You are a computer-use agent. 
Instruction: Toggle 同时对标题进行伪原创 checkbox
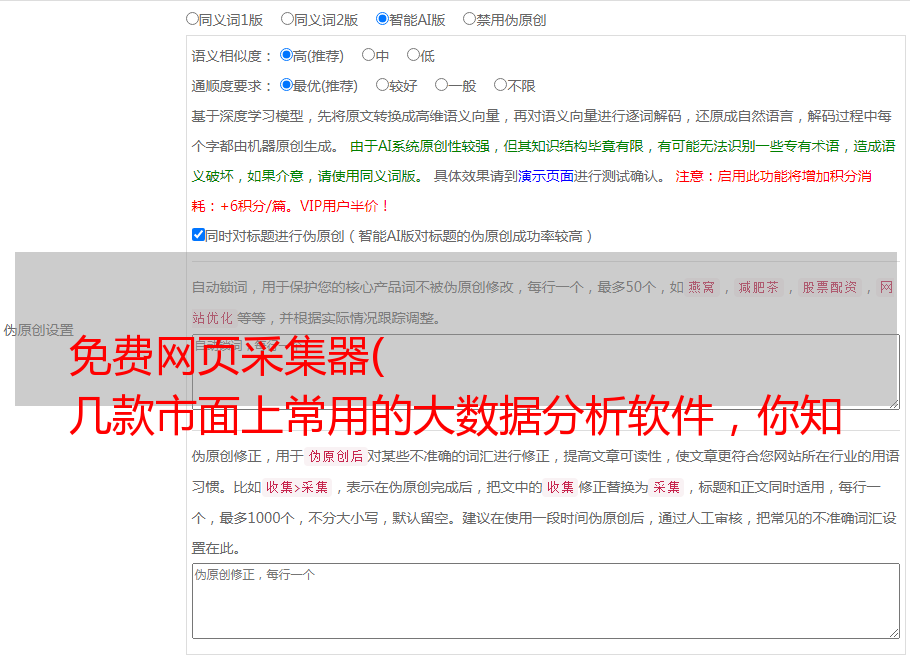click(x=198, y=235)
